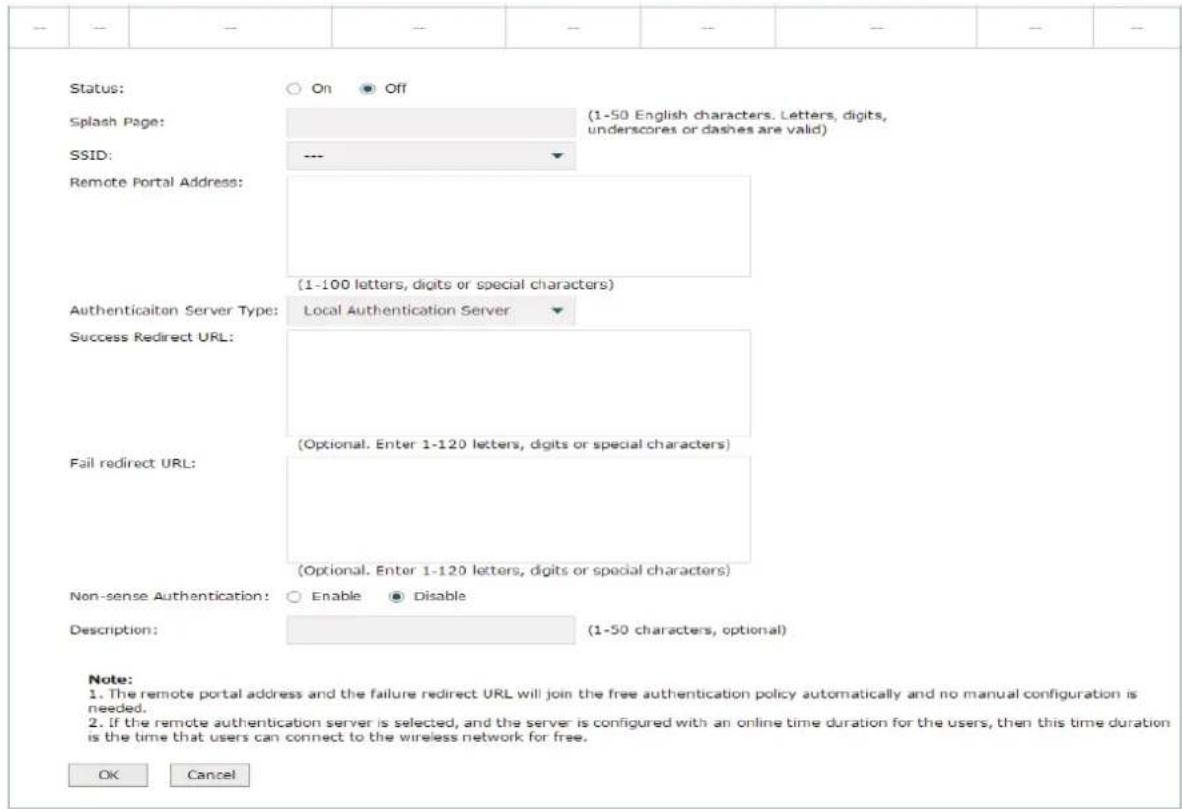
Task: Open the SSID dropdown
Action: tap(430, 156)
